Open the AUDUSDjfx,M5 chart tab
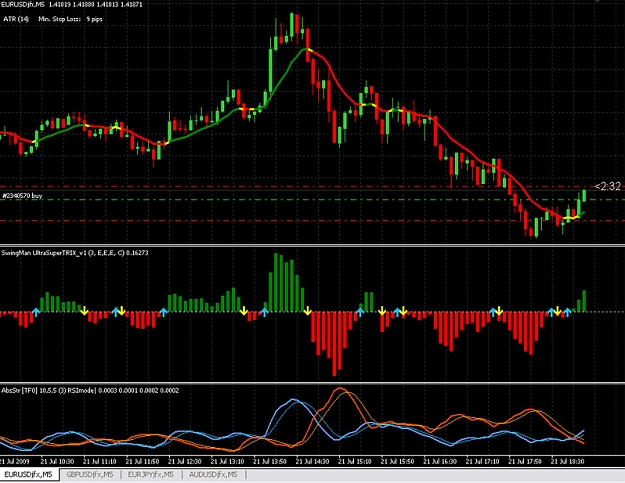 (213, 475)
